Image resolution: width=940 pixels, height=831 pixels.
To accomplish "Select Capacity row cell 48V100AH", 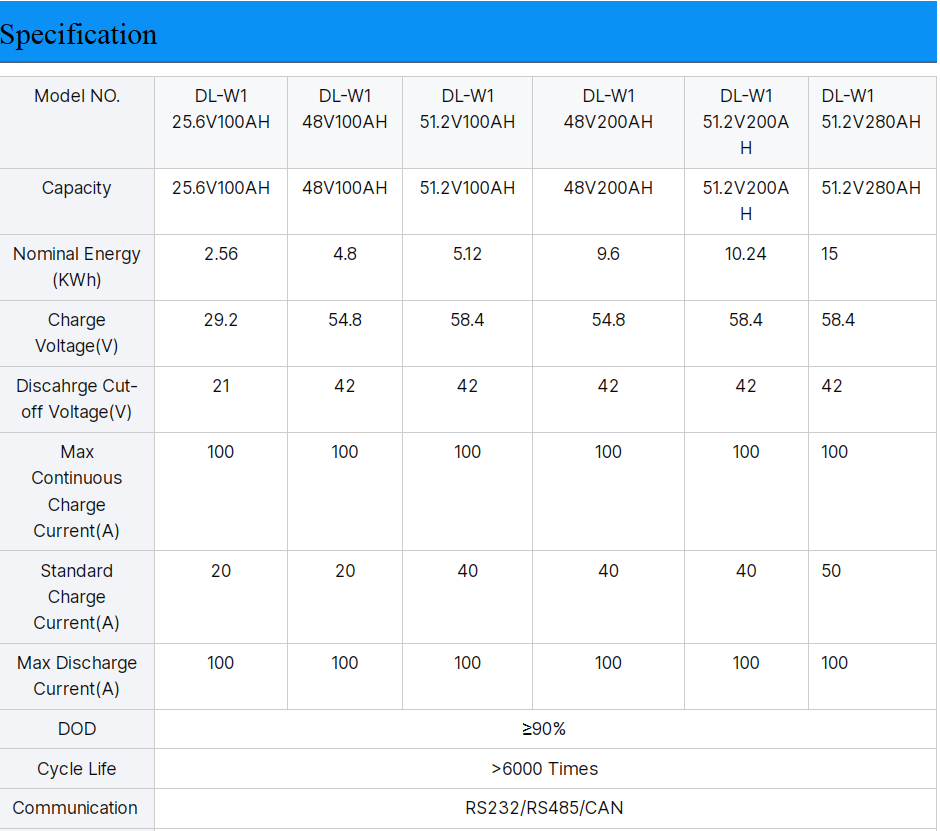I will tap(345, 188).
